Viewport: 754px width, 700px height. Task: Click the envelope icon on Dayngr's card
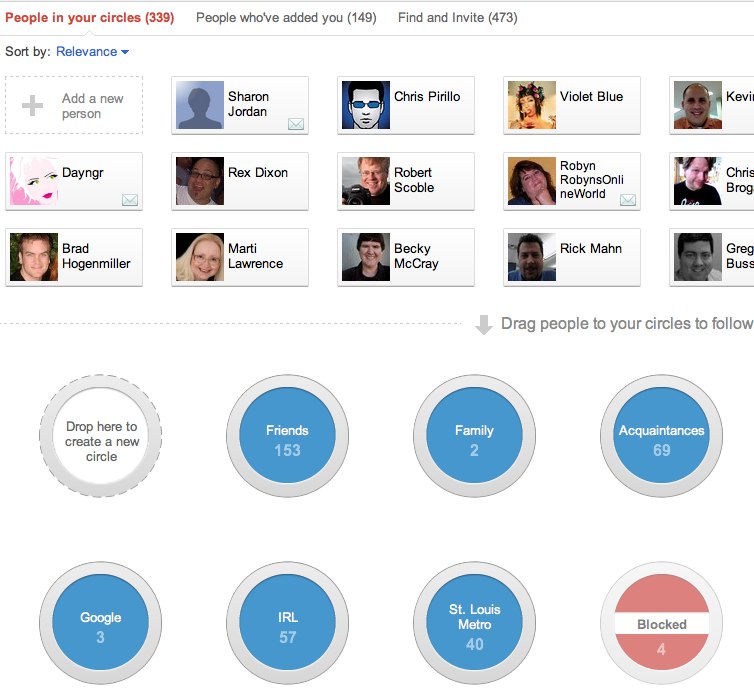(130, 200)
